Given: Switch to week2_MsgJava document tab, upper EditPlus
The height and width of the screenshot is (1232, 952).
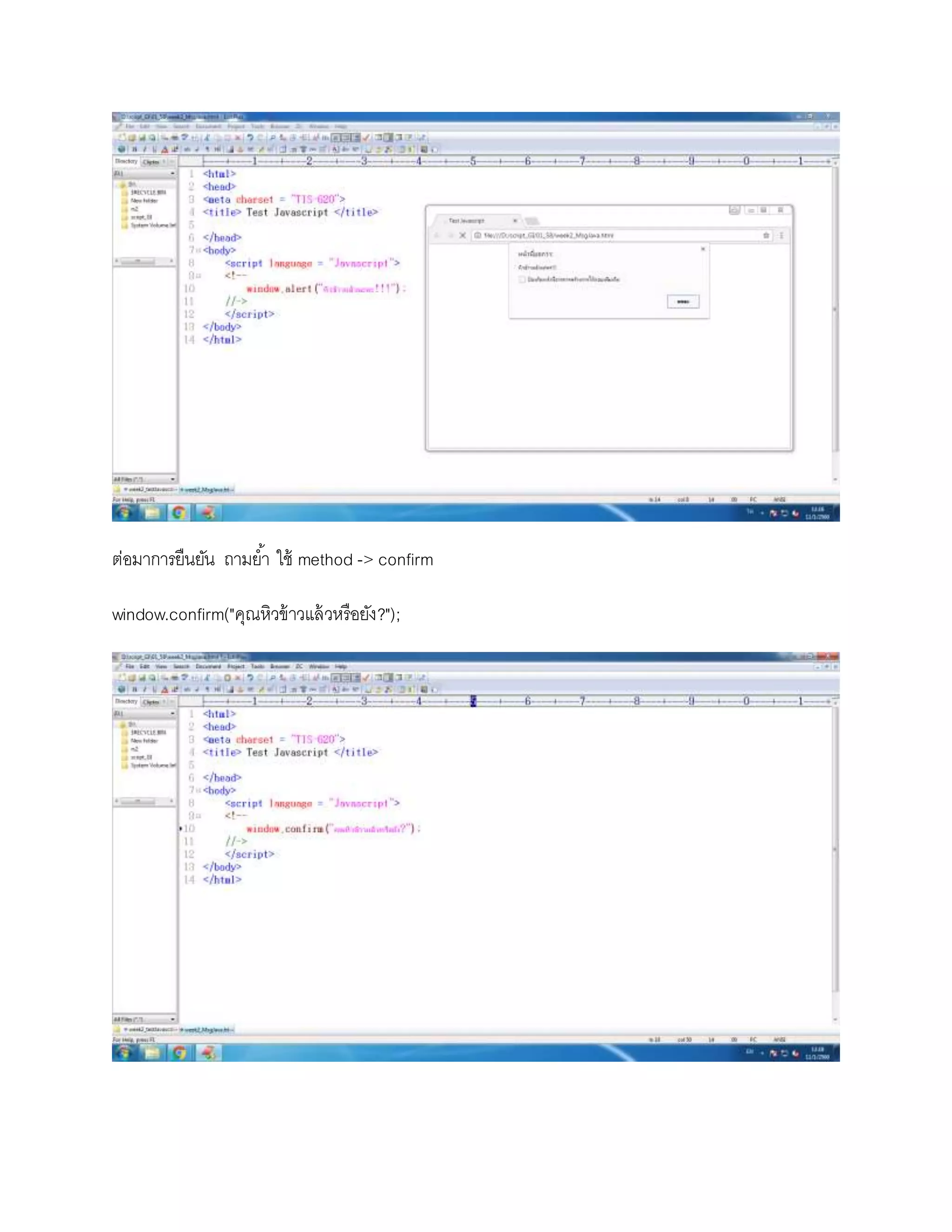Looking at the screenshot, I should 206,490.
